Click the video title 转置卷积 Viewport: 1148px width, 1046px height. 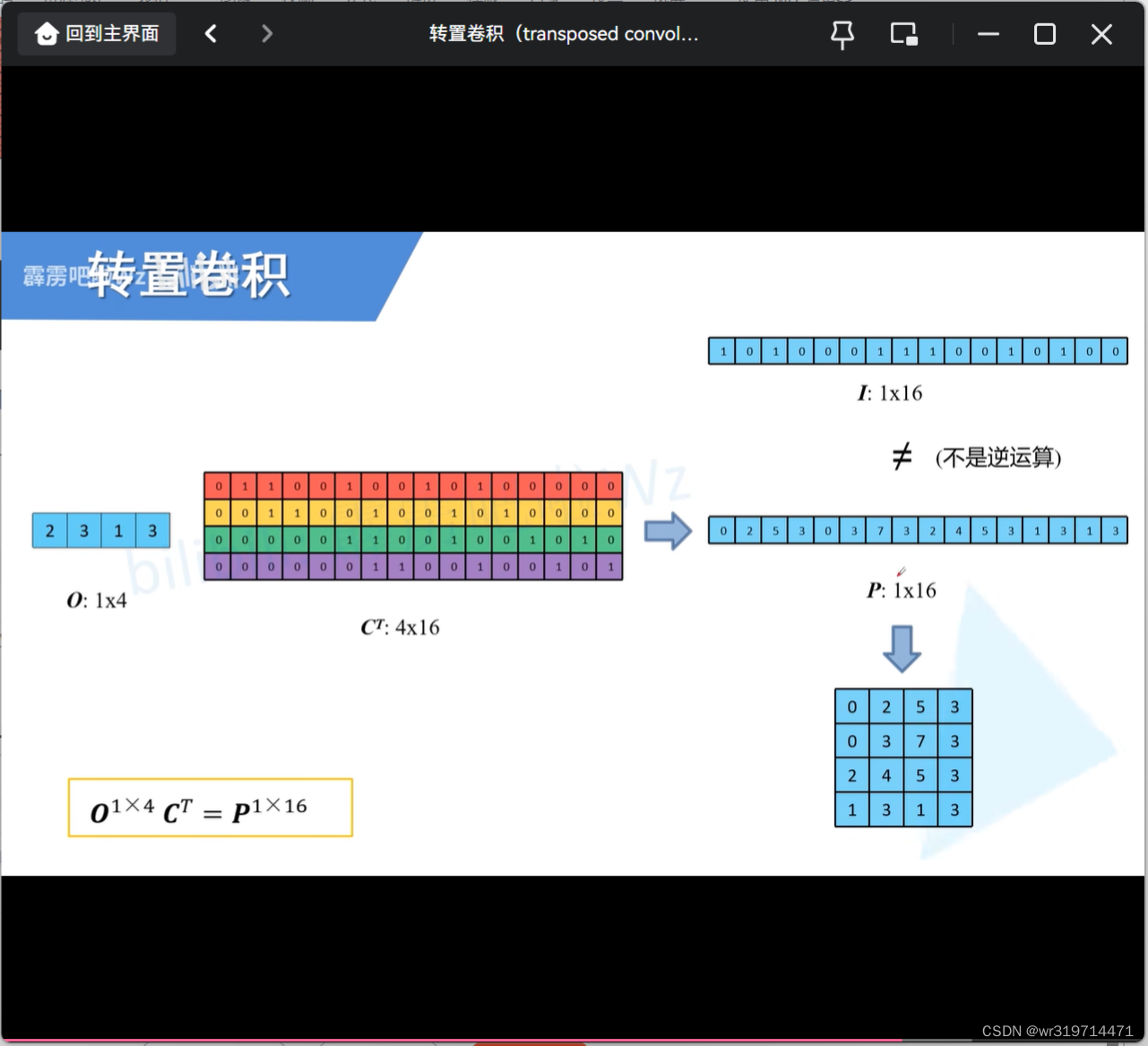(x=563, y=34)
